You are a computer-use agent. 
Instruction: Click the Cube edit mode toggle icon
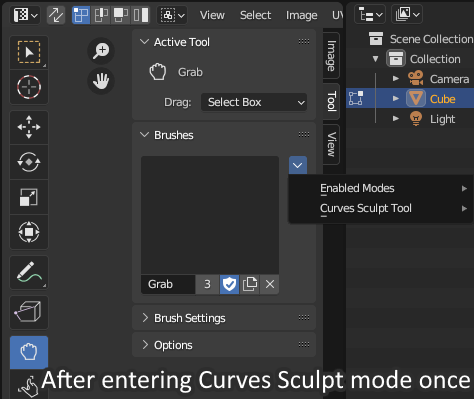pyautogui.click(x=356, y=99)
